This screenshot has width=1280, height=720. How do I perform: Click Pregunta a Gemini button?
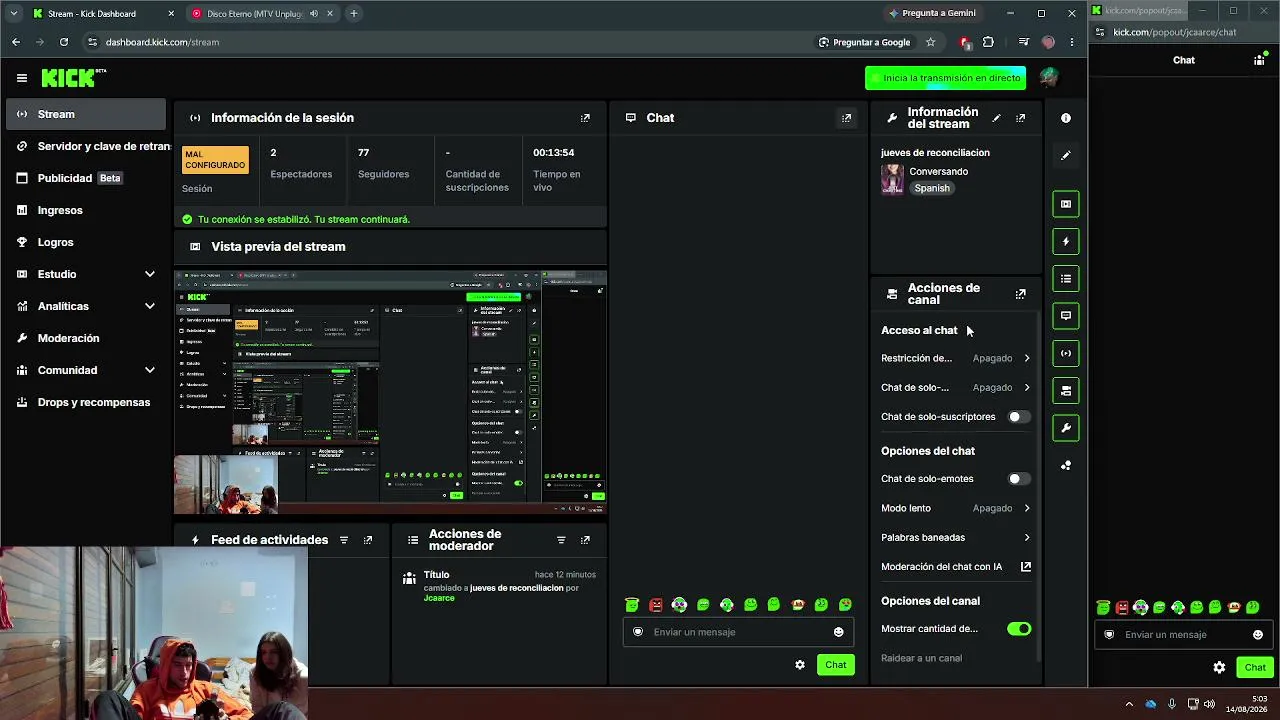tap(930, 13)
